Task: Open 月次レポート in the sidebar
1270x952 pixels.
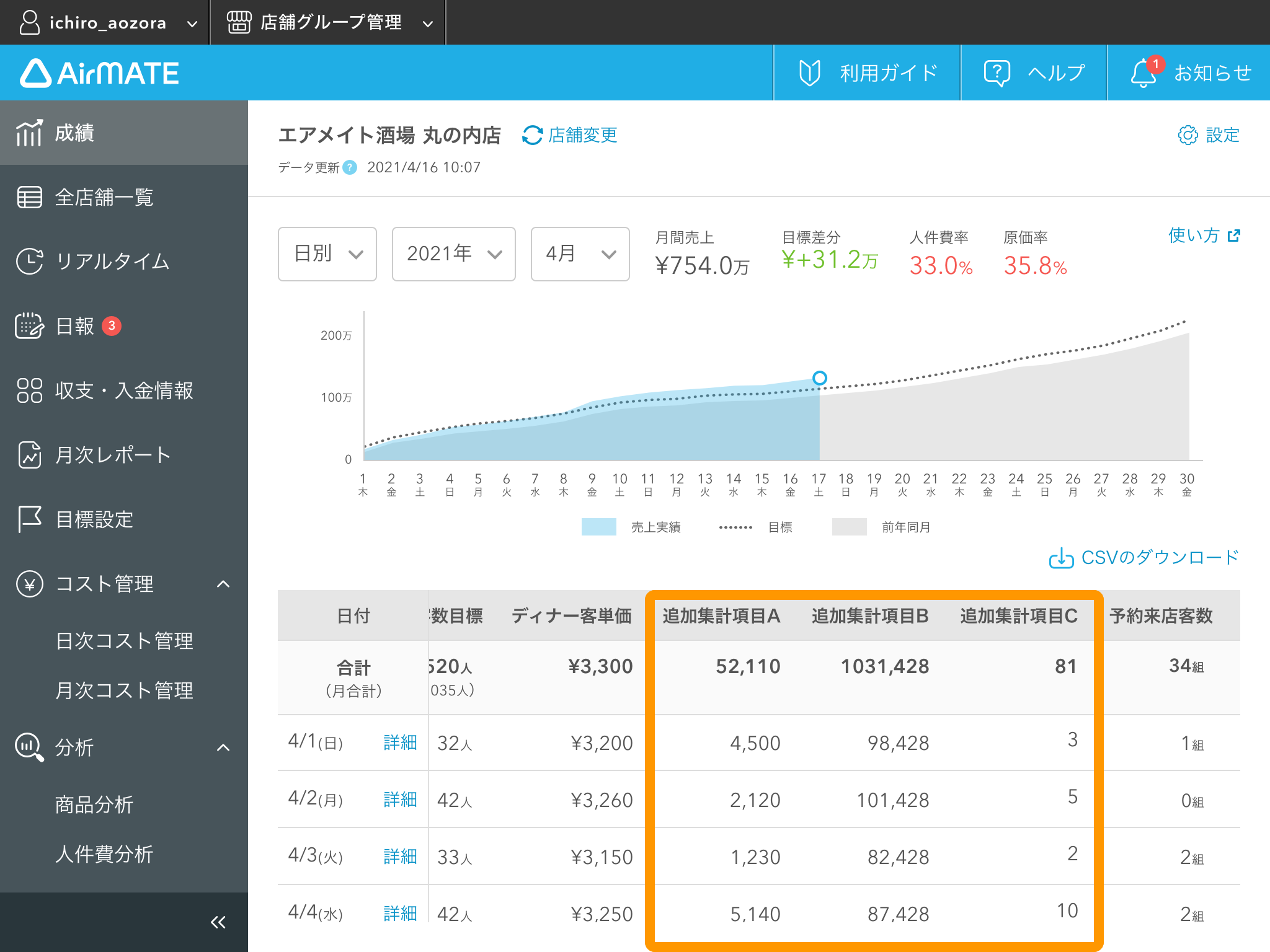Action: tap(124, 454)
